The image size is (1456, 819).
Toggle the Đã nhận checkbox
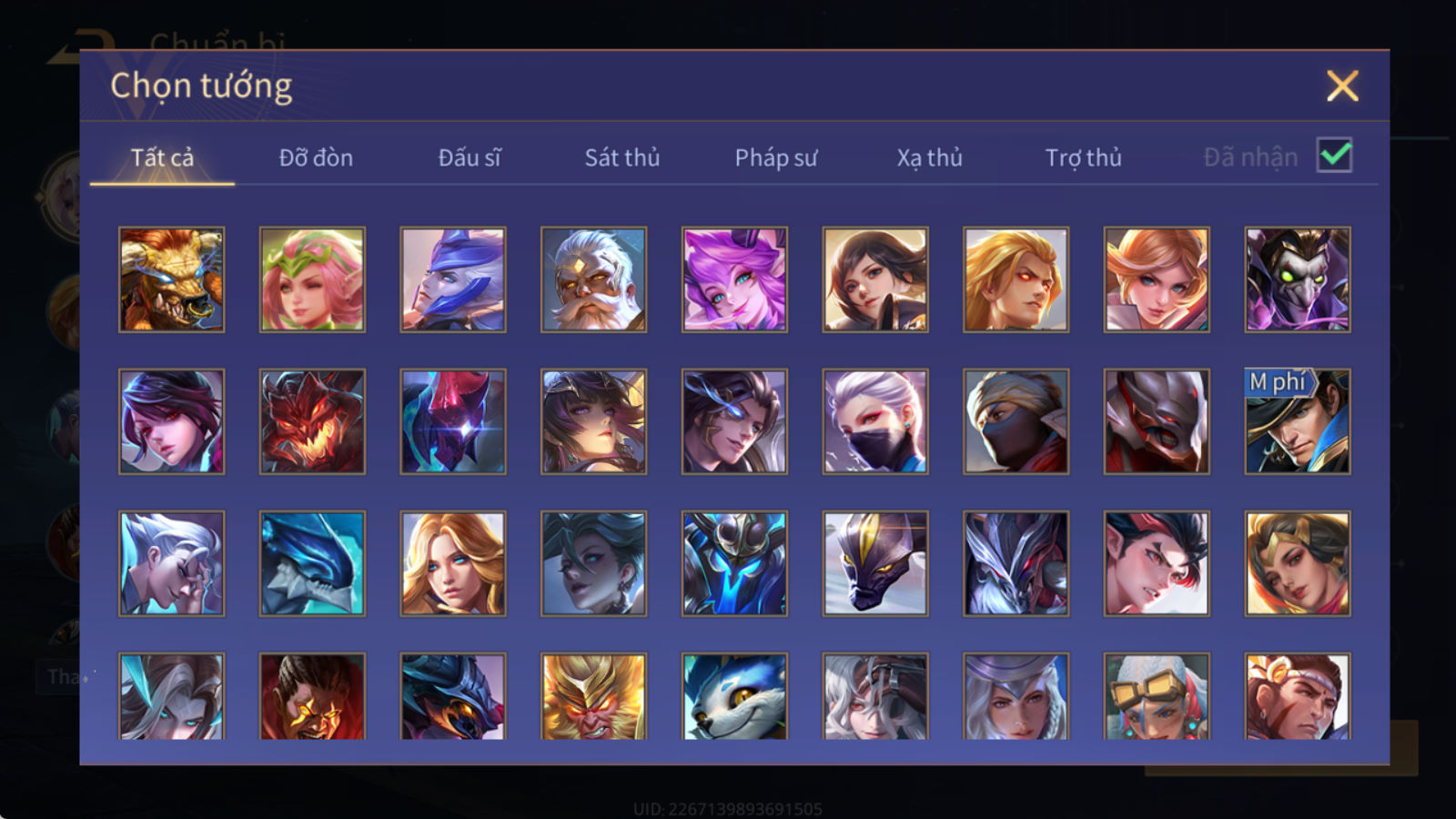pyautogui.click(x=1334, y=156)
